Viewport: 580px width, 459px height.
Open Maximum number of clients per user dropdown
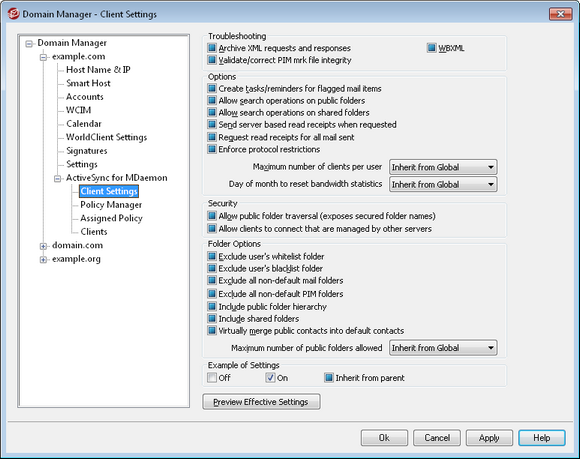pos(443,167)
